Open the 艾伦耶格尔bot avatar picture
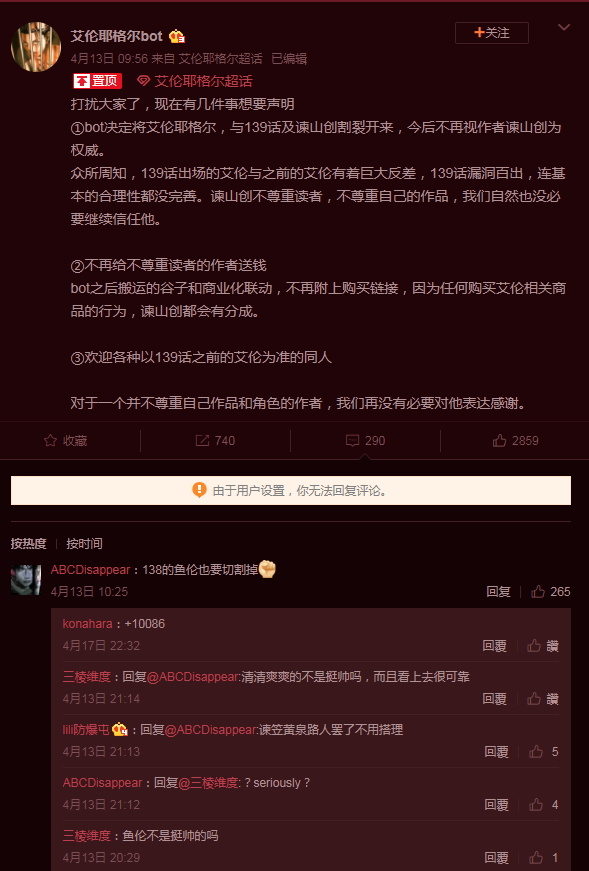Image resolution: width=589 pixels, height=871 pixels. click(x=36, y=47)
